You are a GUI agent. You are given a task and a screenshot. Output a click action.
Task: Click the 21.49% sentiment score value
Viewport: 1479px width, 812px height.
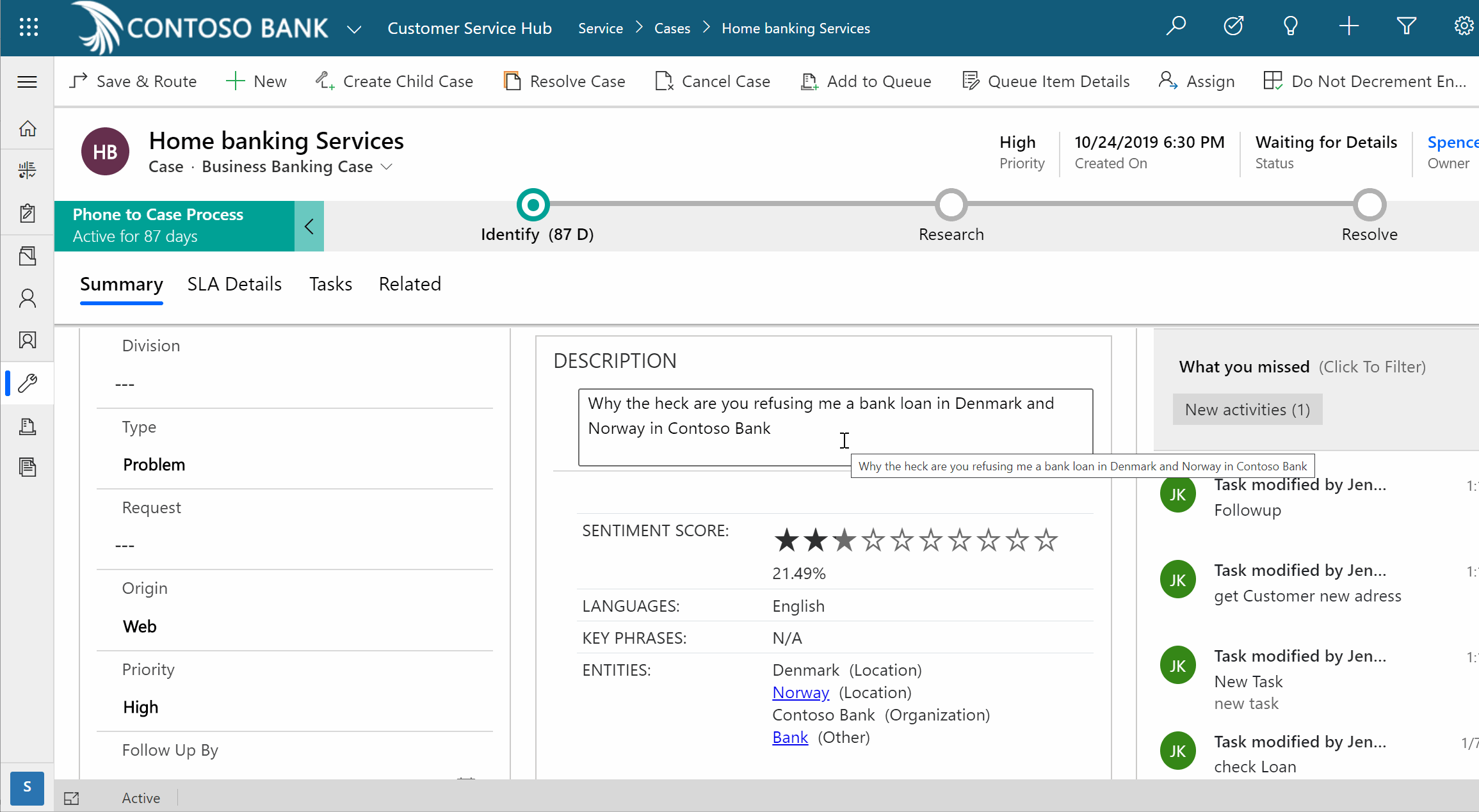(799, 573)
